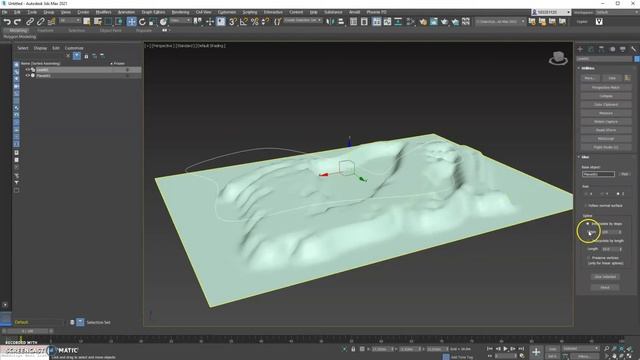Open the Tools menu

pyautogui.click(x=32, y=12)
